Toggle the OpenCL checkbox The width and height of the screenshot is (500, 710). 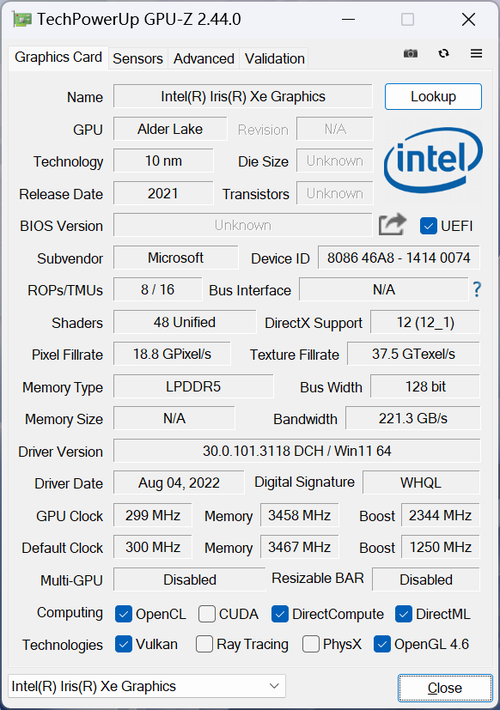(123, 614)
